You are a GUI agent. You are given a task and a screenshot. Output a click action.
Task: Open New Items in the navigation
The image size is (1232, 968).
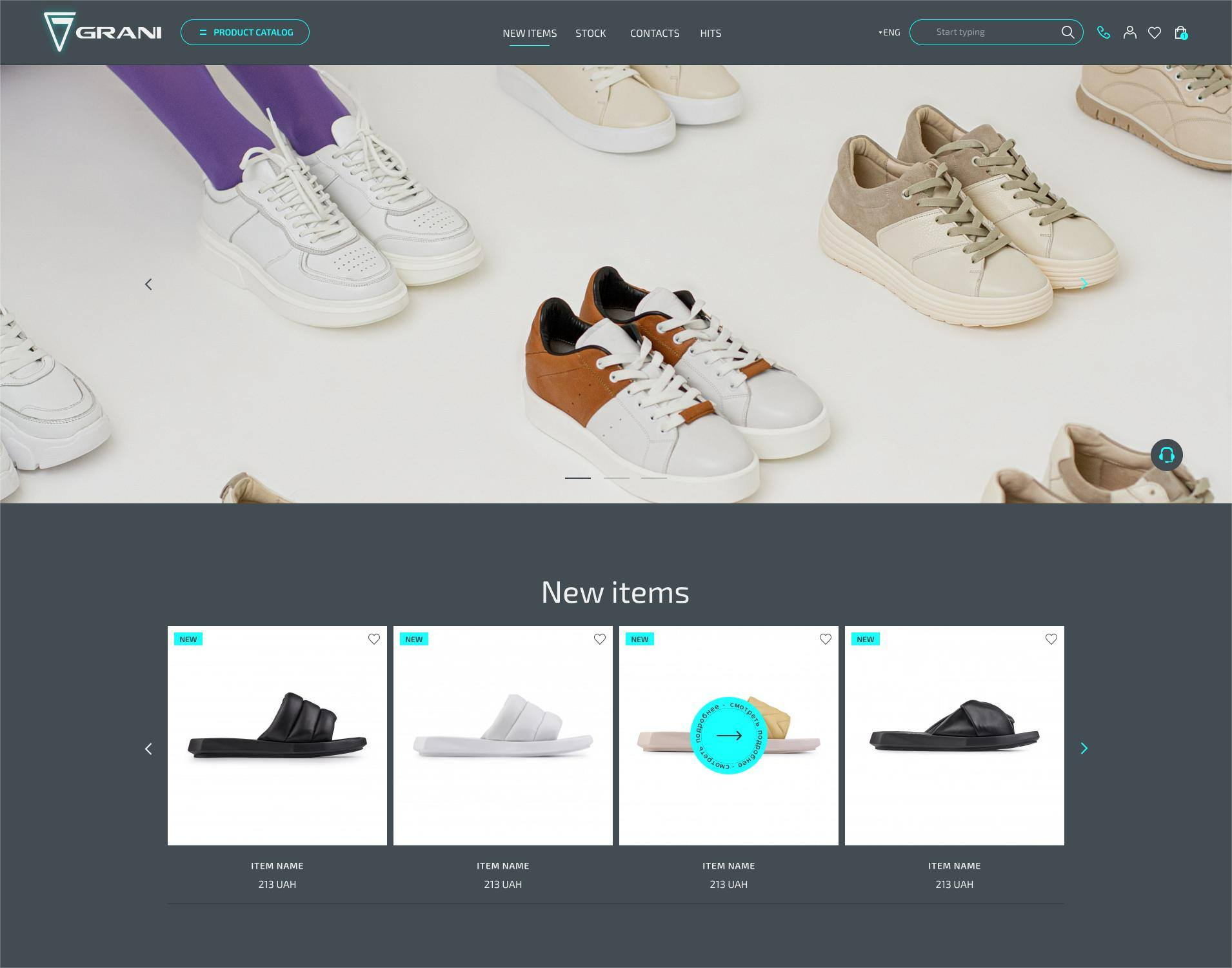(530, 33)
